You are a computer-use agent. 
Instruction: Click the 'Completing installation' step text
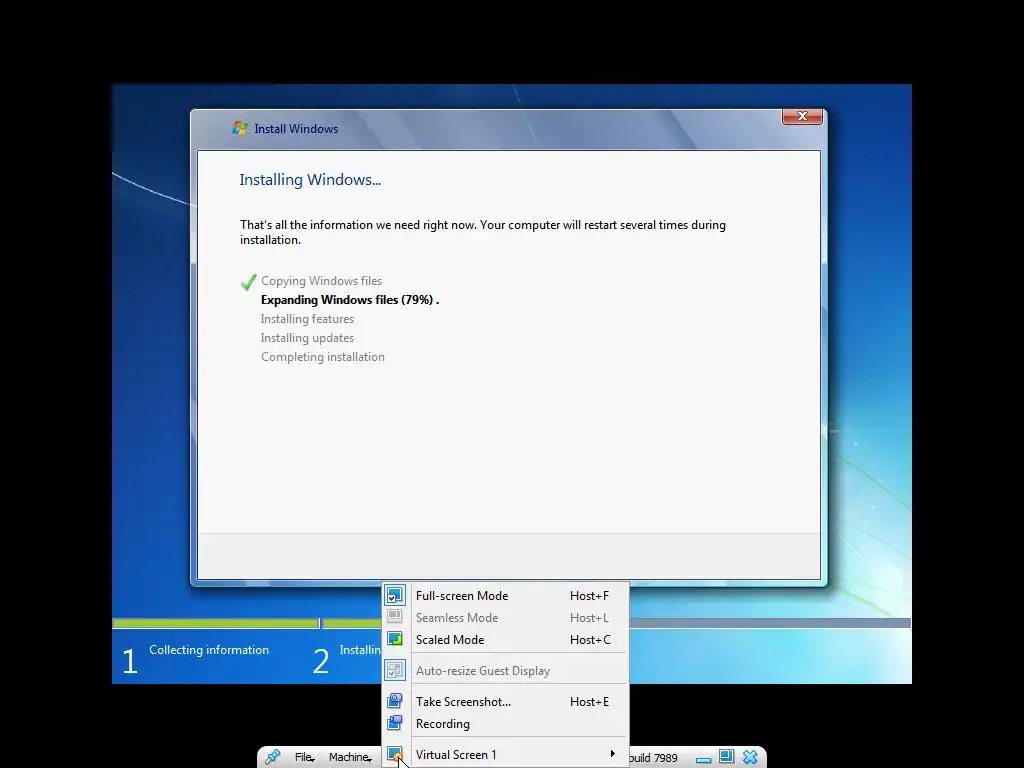tap(323, 357)
